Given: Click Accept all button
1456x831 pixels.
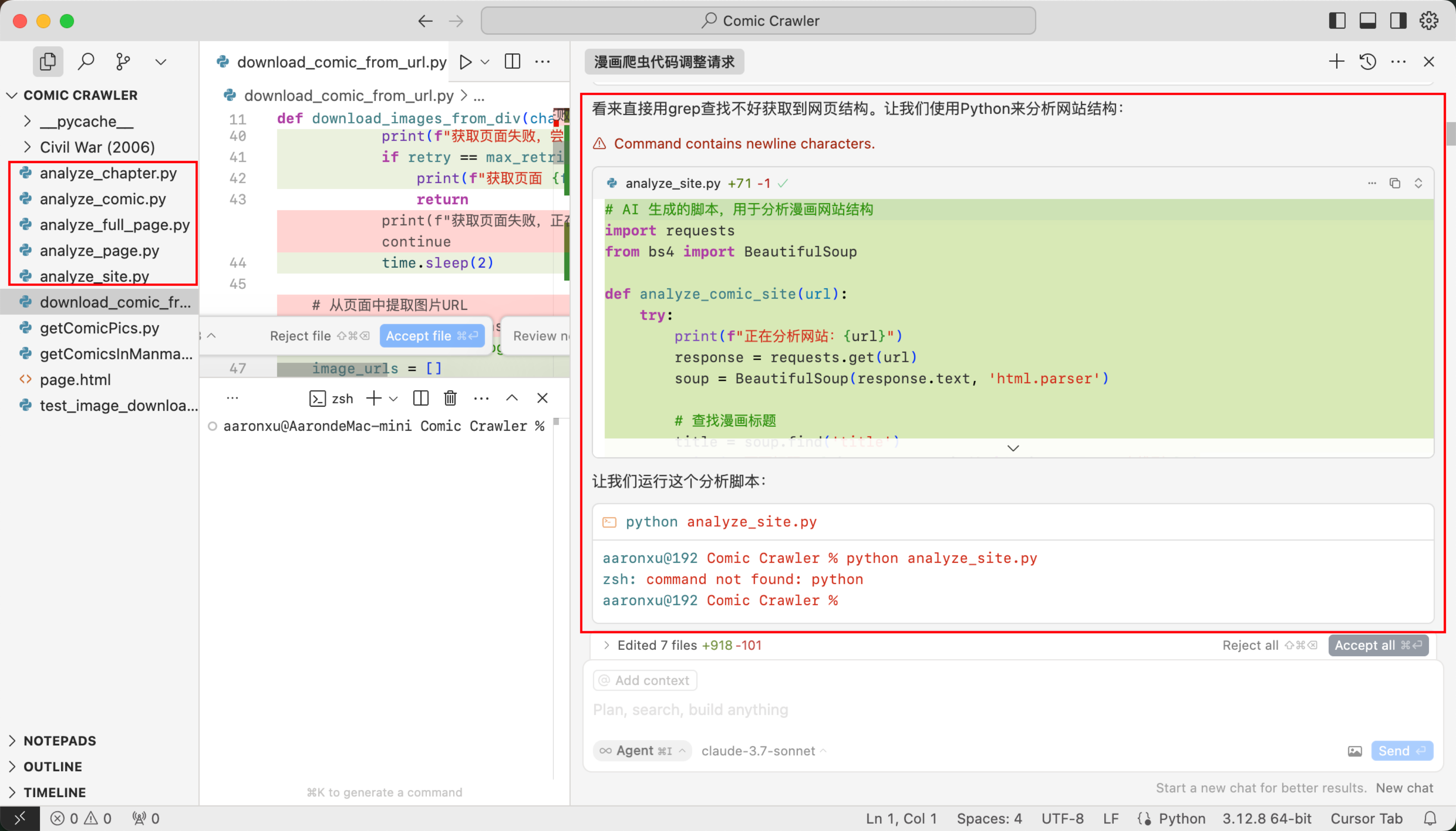Looking at the screenshot, I should (1378, 645).
